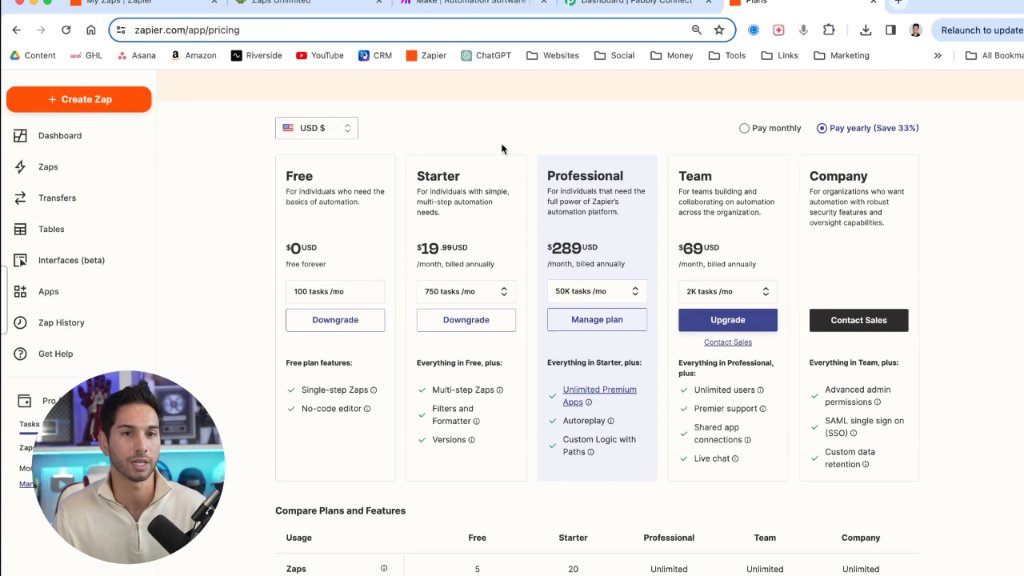Open the Money bookmark folder

pyautogui.click(x=671, y=56)
